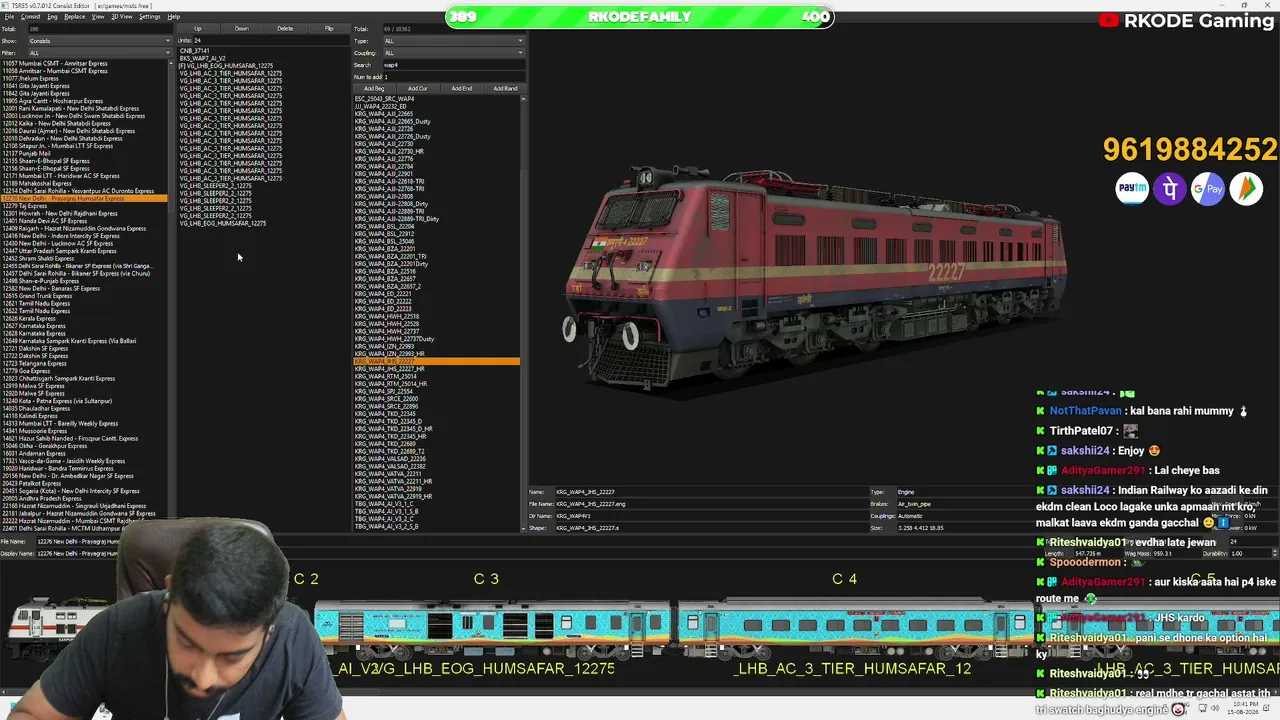Open the Show dropdown set to Consists
The width and height of the screenshot is (1280, 720).
[x=99, y=41]
